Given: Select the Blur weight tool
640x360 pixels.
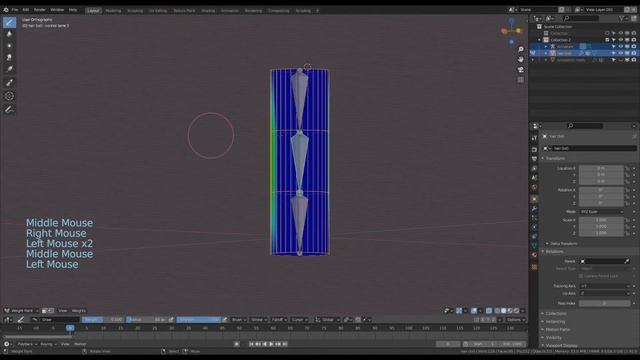Looking at the screenshot, I should pyautogui.click(x=9, y=34).
